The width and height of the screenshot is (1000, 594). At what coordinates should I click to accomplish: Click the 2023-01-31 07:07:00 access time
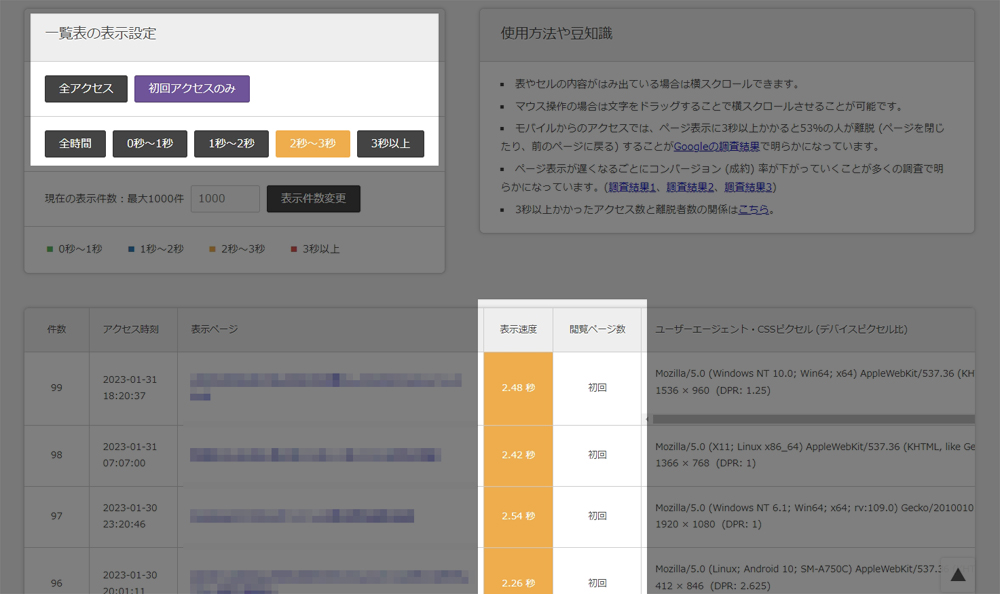tap(130, 455)
